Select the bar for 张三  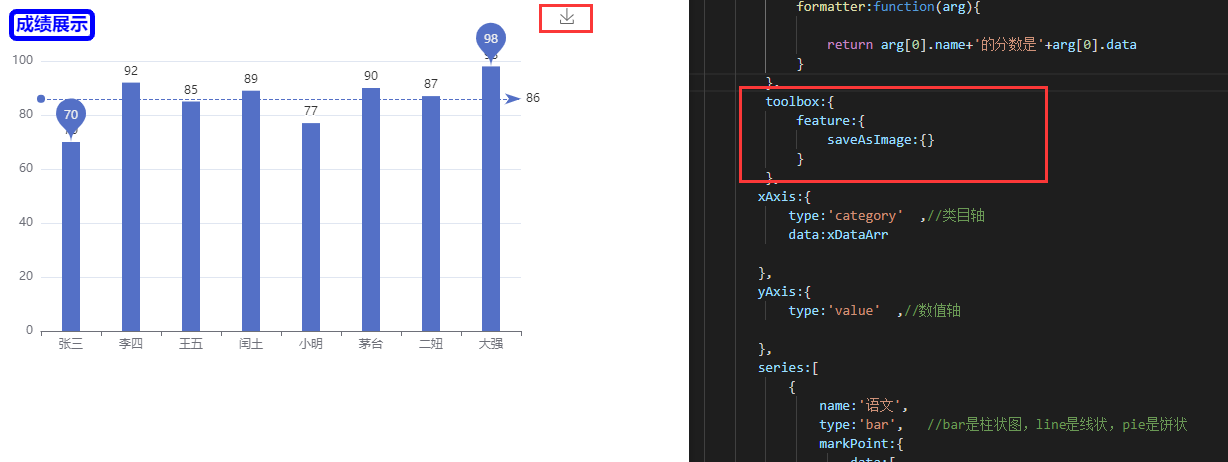71,236
